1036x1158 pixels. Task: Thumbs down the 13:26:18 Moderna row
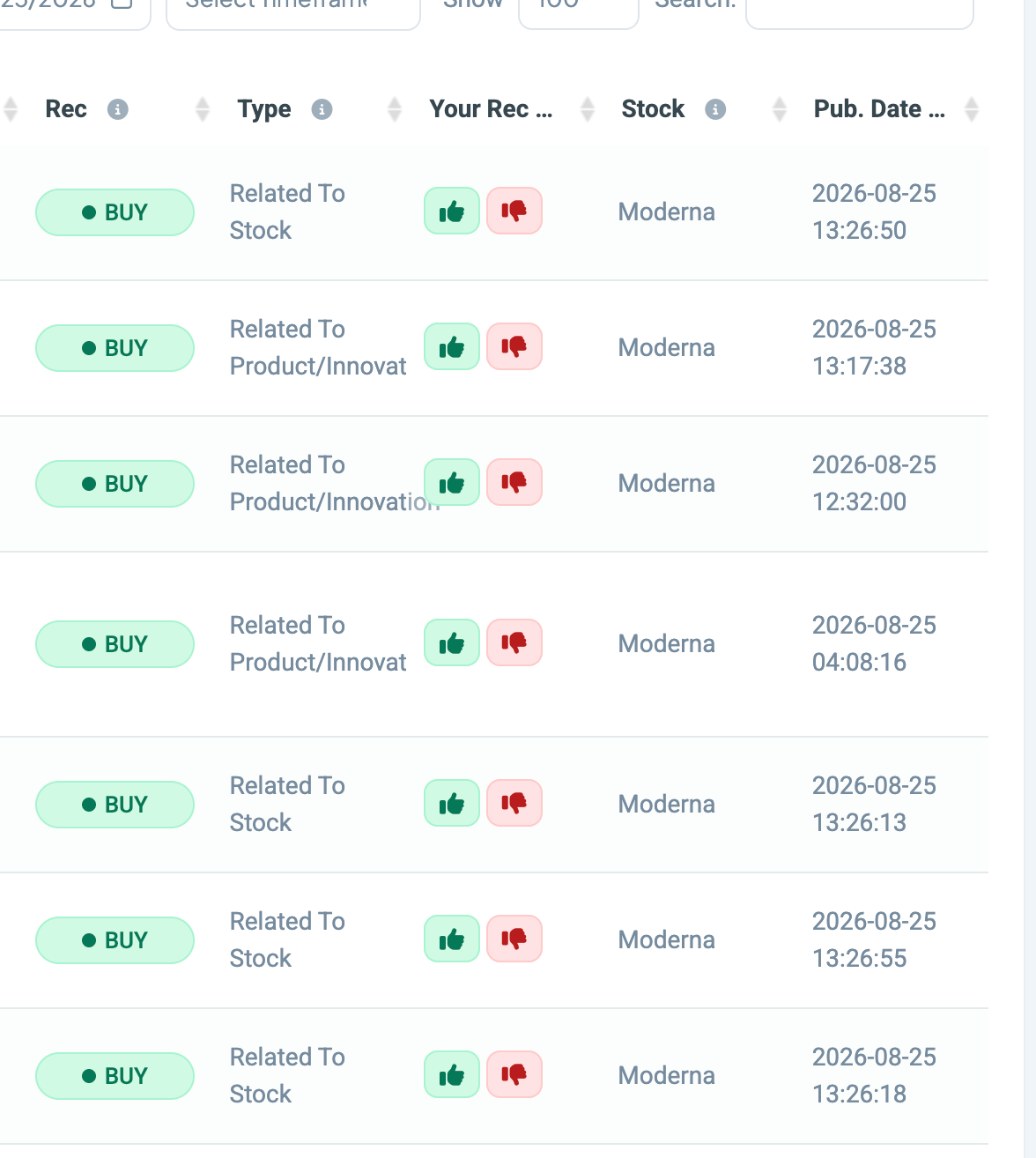pyautogui.click(x=514, y=1075)
